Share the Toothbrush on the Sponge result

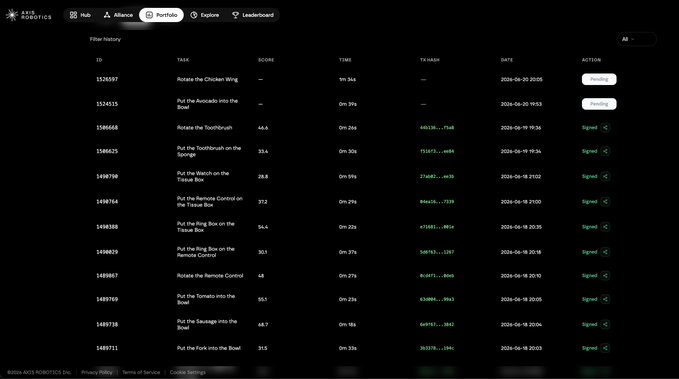point(605,151)
